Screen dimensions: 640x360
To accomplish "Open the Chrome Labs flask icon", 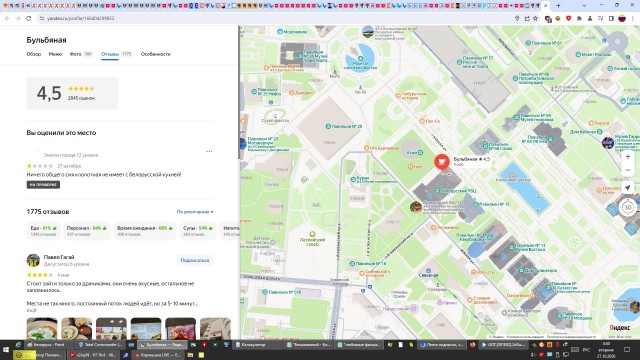I will click(589, 18).
